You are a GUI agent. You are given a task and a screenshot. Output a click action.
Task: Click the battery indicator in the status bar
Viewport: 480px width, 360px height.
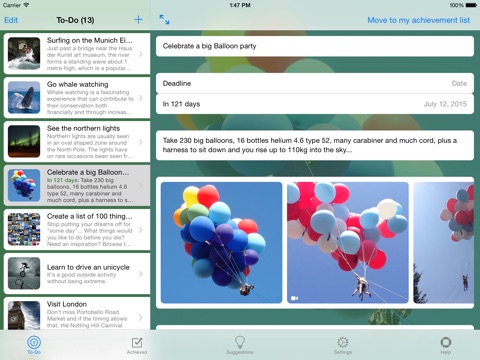471,5
